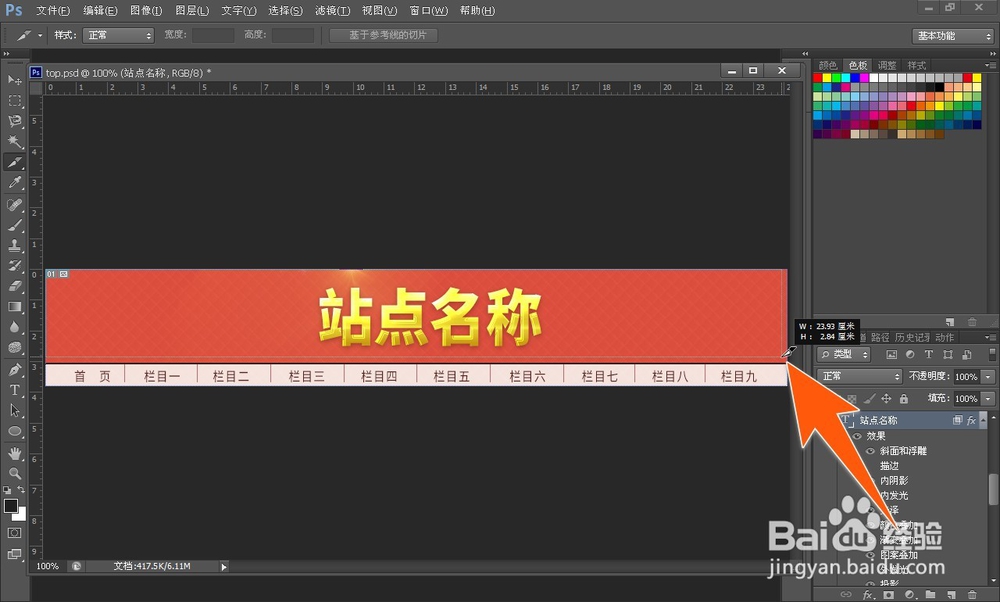Open the 文件(F) menu

pyautogui.click(x=52, y=11)
